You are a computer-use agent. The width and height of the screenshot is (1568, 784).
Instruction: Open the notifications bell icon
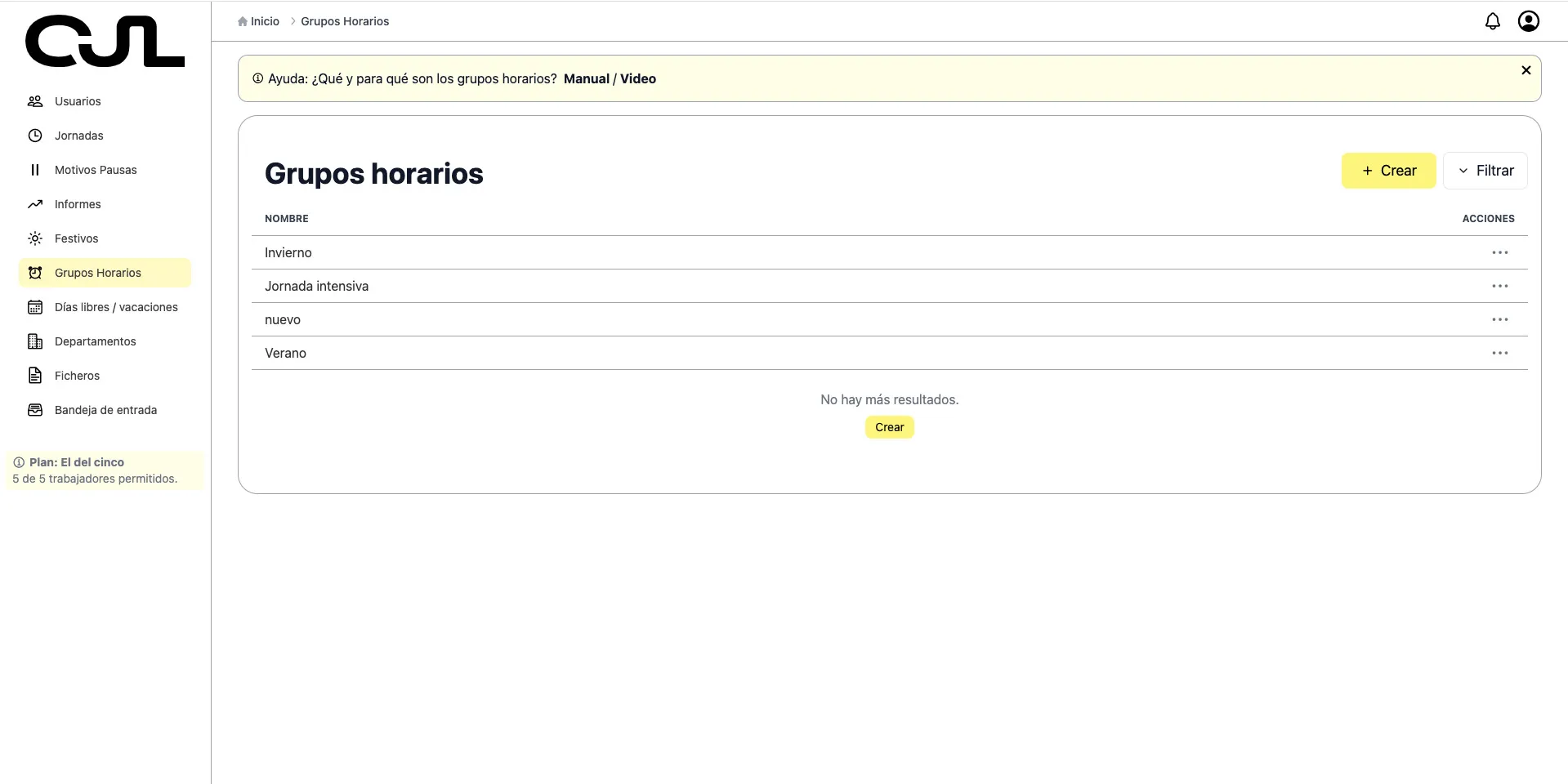click(1492, 21)
